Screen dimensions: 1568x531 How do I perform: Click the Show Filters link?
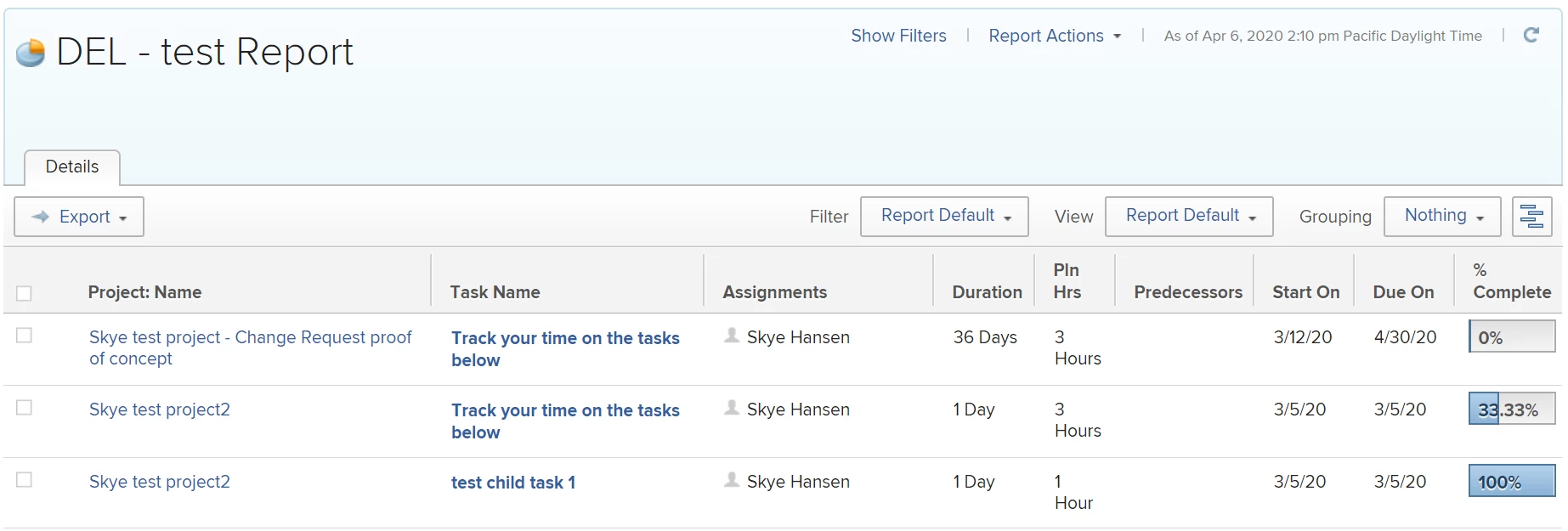click(898, 36)
